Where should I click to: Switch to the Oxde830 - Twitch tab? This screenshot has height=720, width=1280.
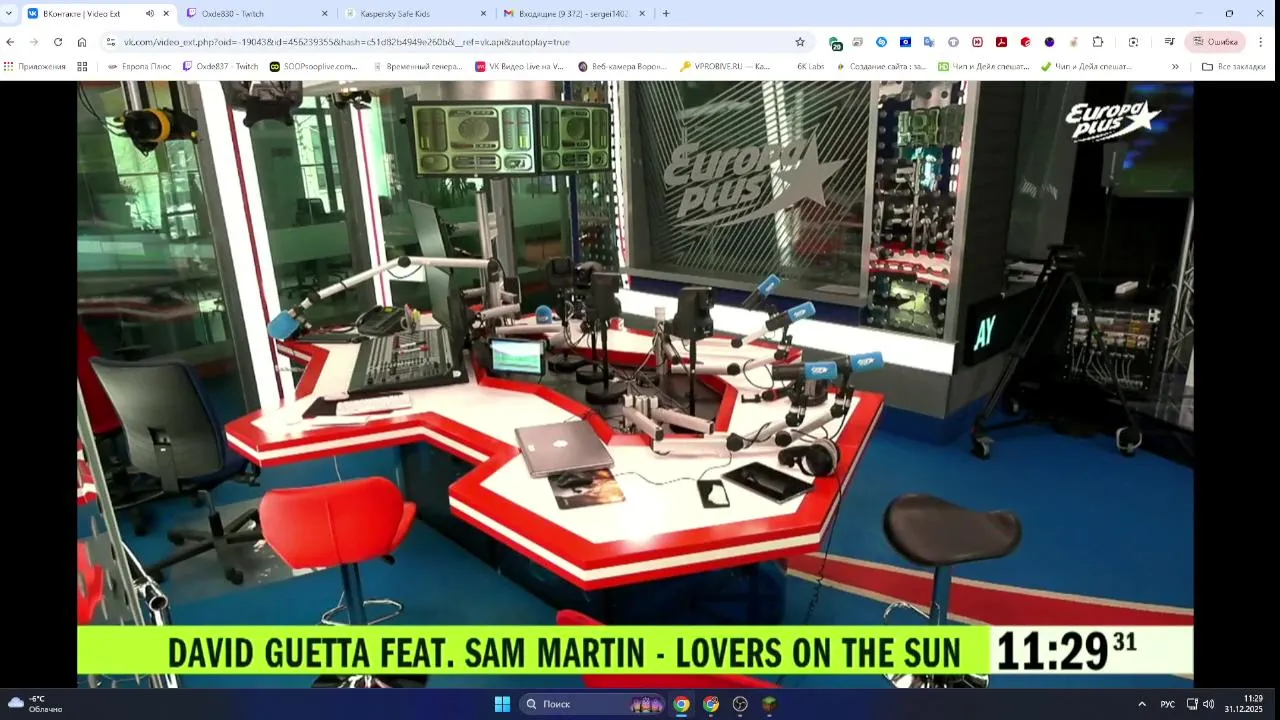tap(258, 14)
